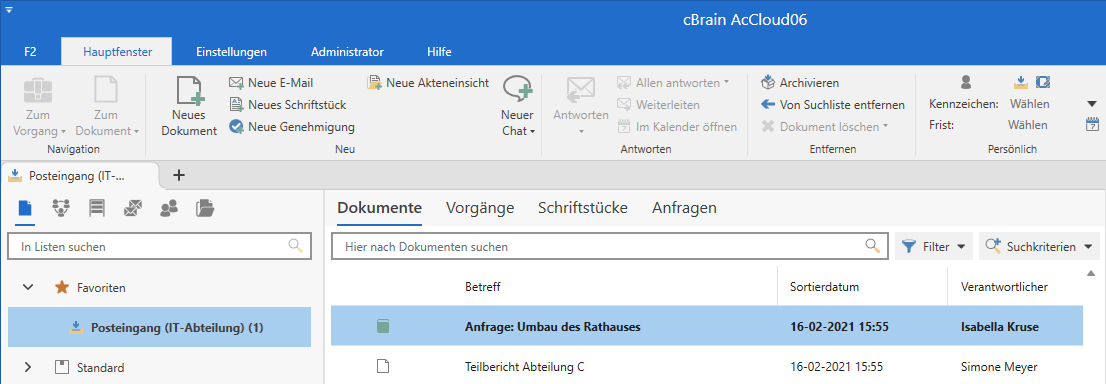The height and width of the screenshot is (384, 1106).
Task: Open the Filter dropdown button
Action: 934,247
